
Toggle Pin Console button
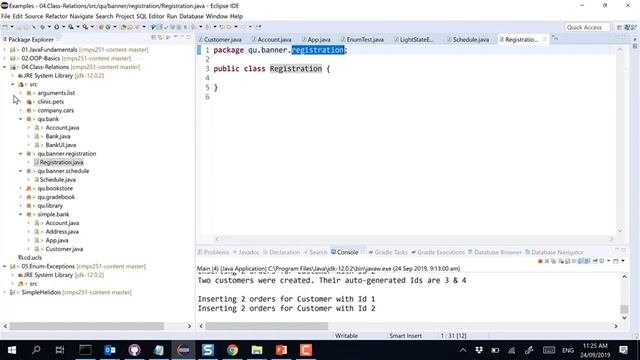coord(595,261)
